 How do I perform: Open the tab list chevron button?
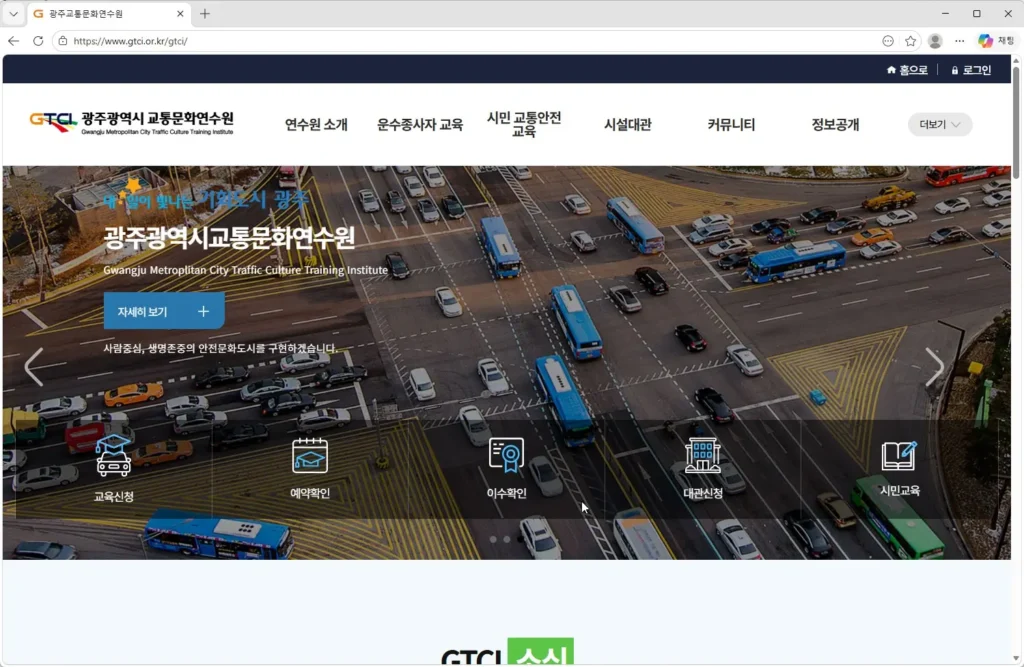pyautogui.click(x=13, y=14)
